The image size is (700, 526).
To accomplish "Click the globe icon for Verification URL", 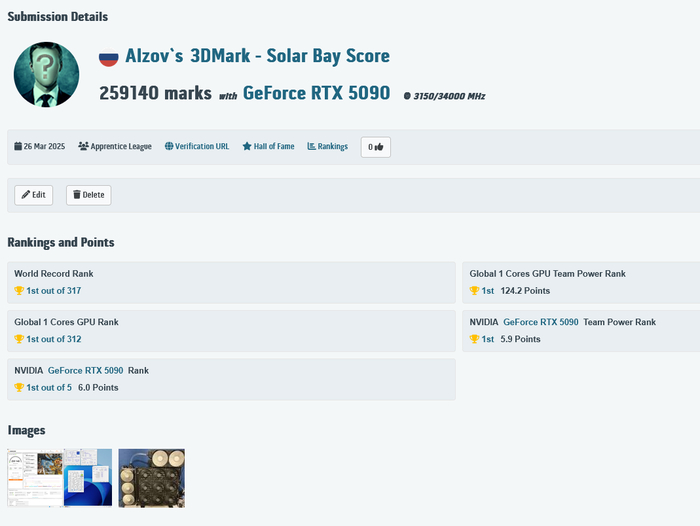I will [x=169, y=146].
